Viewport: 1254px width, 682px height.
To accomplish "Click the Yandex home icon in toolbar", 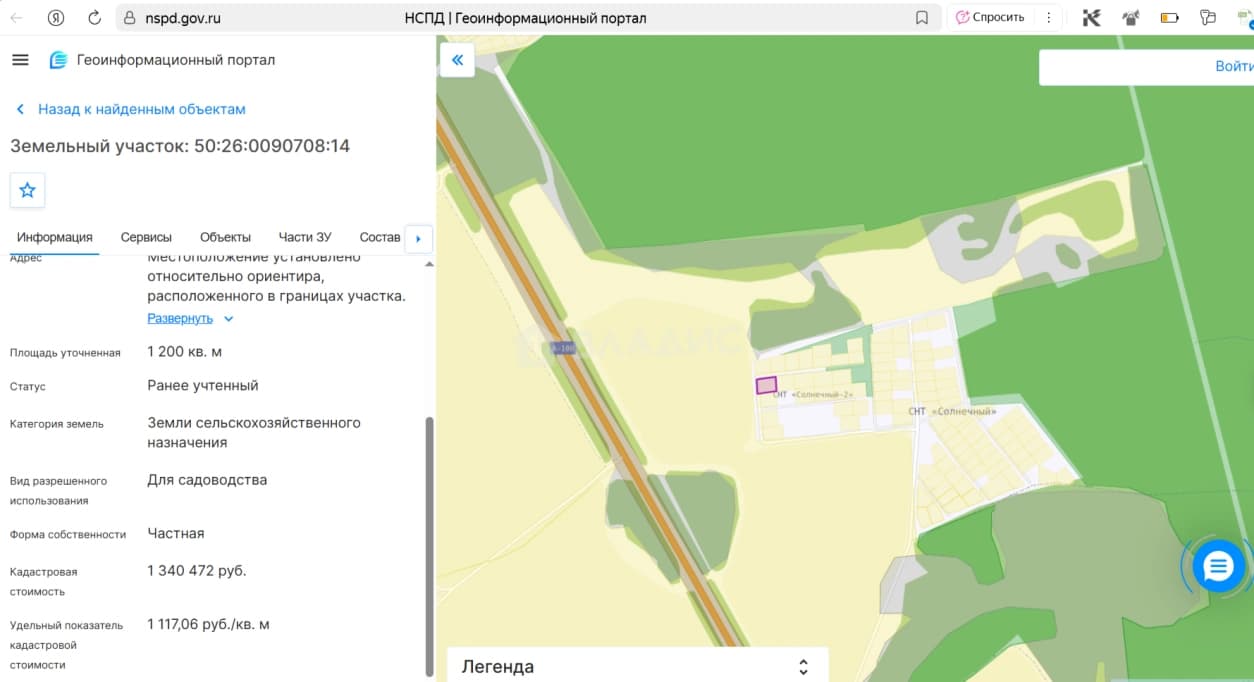I will pos(56,17).
